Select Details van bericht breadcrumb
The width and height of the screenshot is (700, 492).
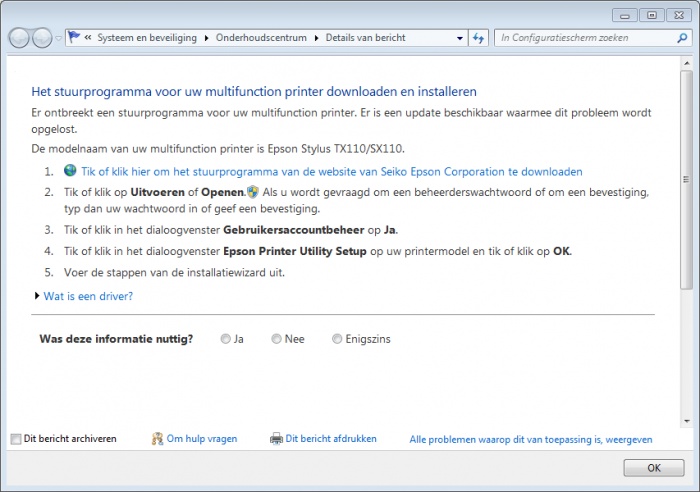[365, 38]
